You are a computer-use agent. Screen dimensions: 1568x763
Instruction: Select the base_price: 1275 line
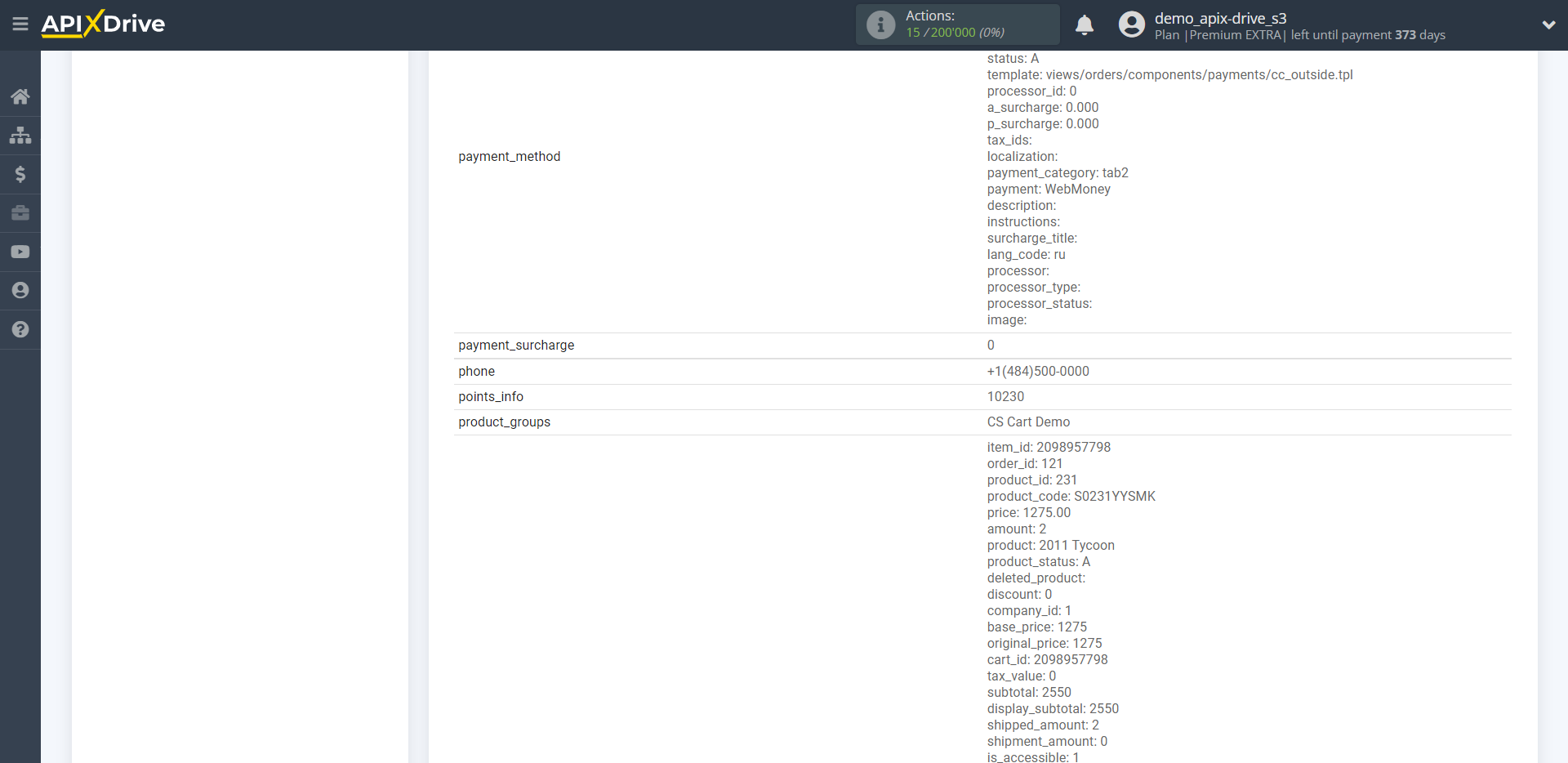(1037, 627)
